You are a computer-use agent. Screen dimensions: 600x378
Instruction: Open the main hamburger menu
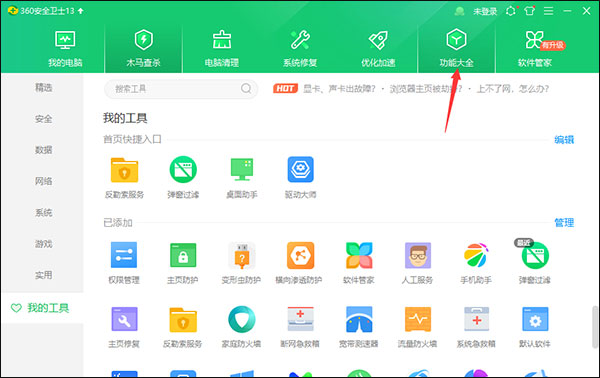548,11
